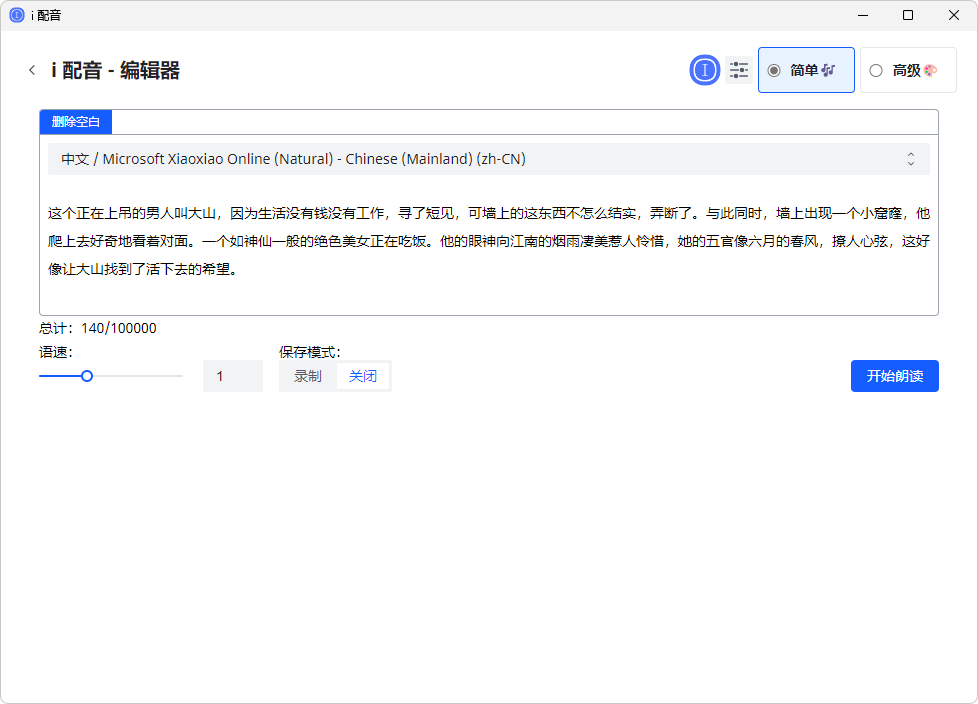The height and width of the screenshot is (704, 978).
Task: Maximize the i 配音 window
Action: point(908,16)
